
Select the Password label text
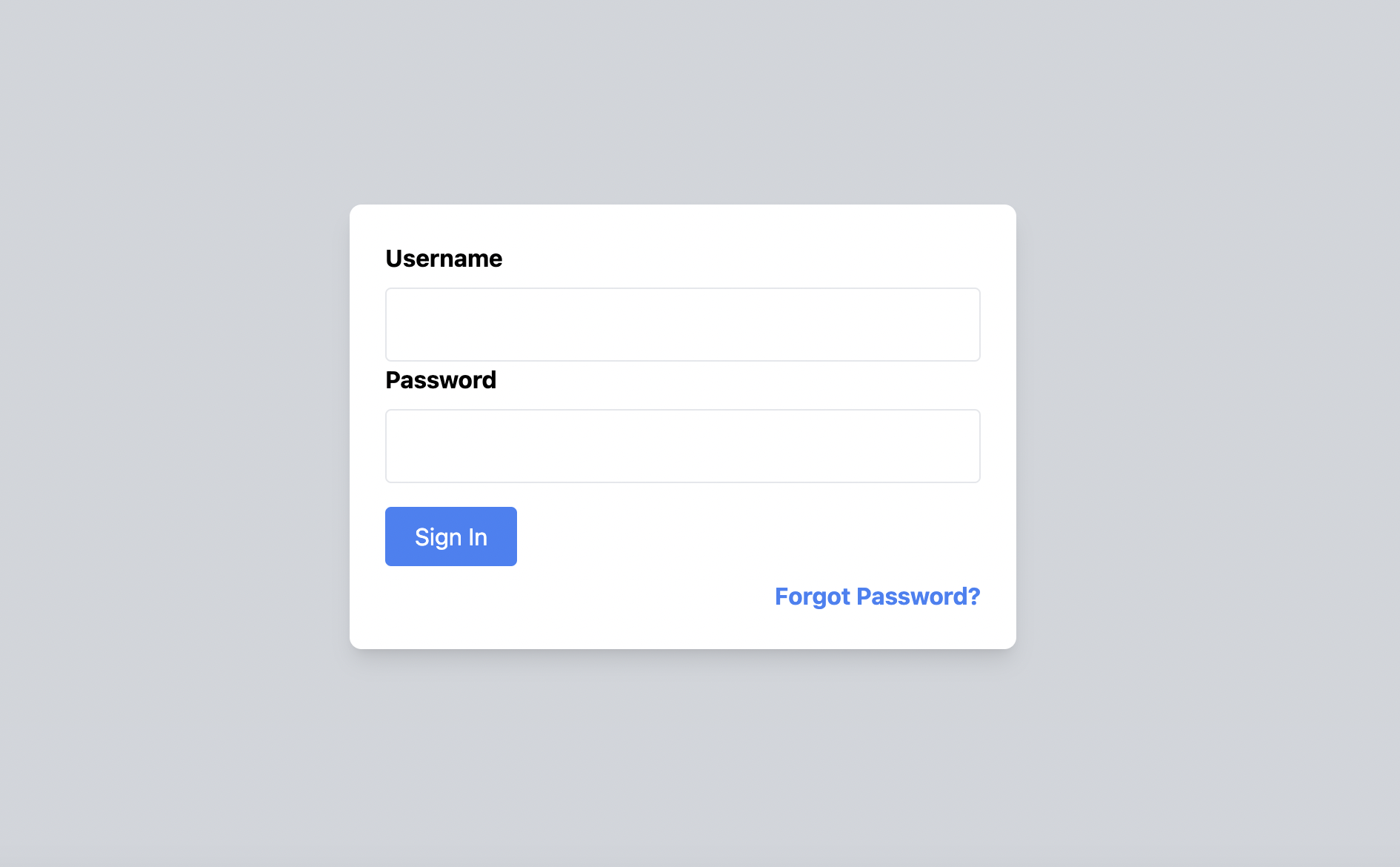[x=440, y=379]
